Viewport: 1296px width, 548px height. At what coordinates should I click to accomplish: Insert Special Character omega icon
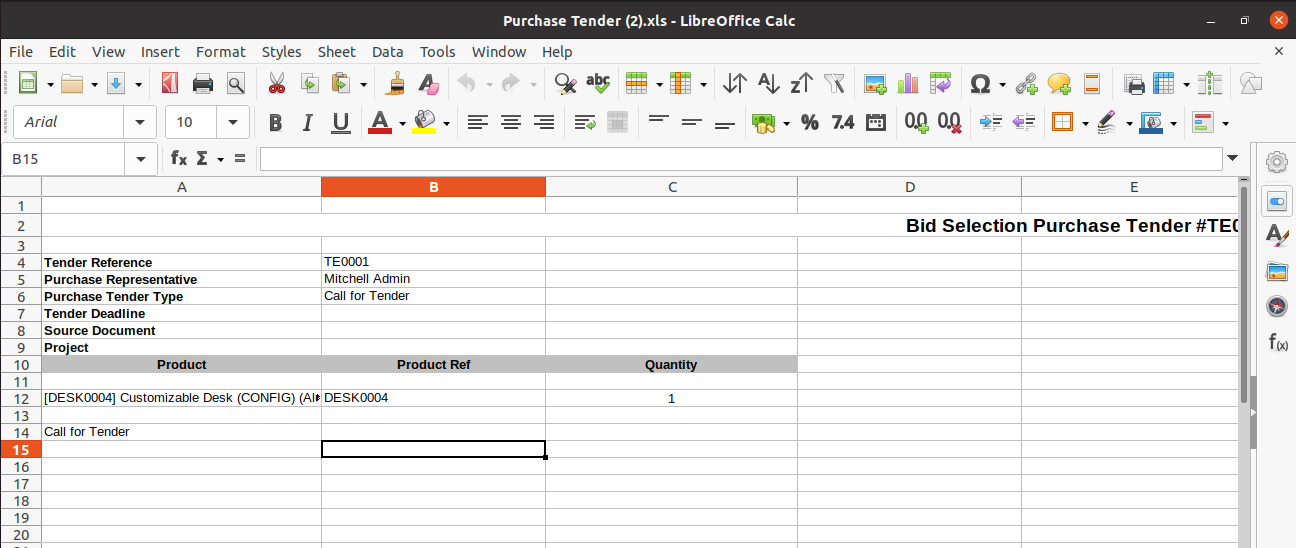click(981, 83)
